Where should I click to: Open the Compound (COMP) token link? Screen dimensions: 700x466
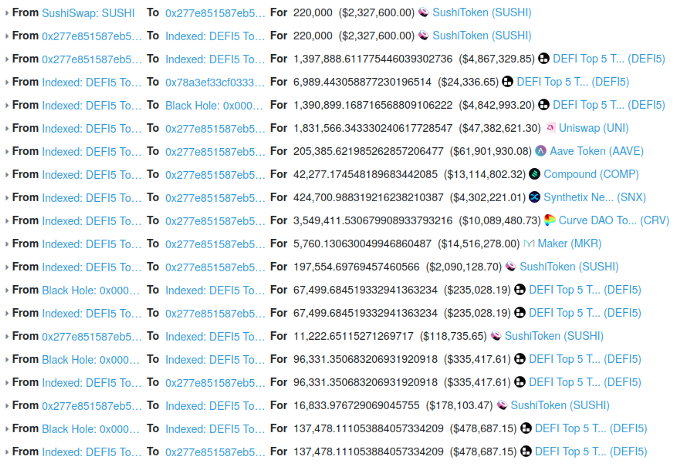591,175
